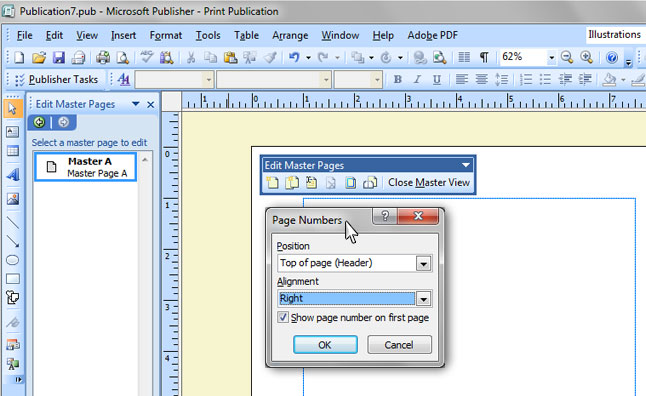This screenshot has height=396, width=646.
Task: Select the Text Box tool in Objects toolbar
Action: [x=13, y=132]
